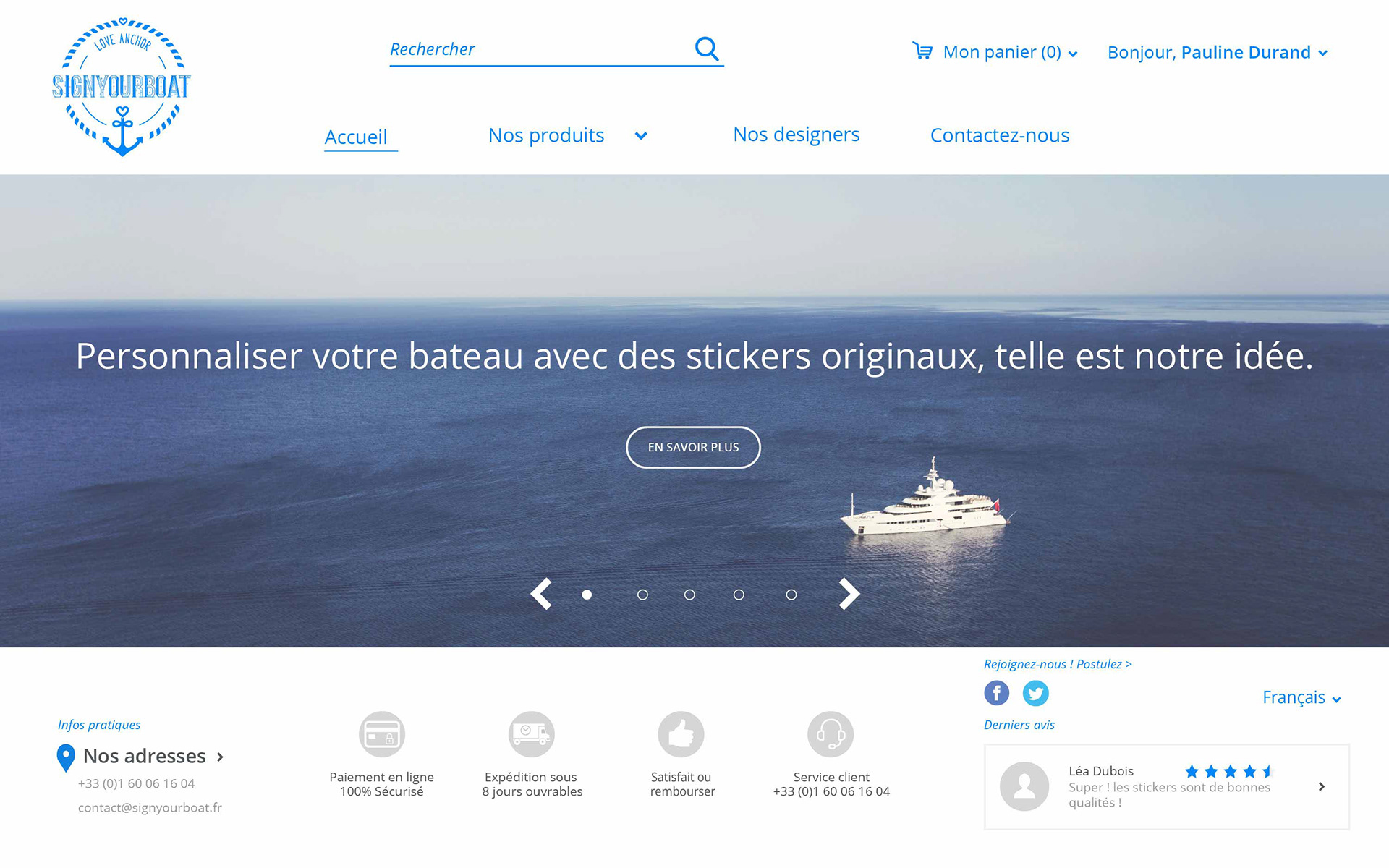Click the EN SAVOIR PLUS button

693,447
